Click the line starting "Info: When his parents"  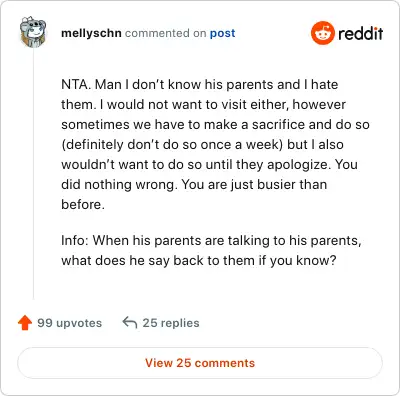point(211,240)
